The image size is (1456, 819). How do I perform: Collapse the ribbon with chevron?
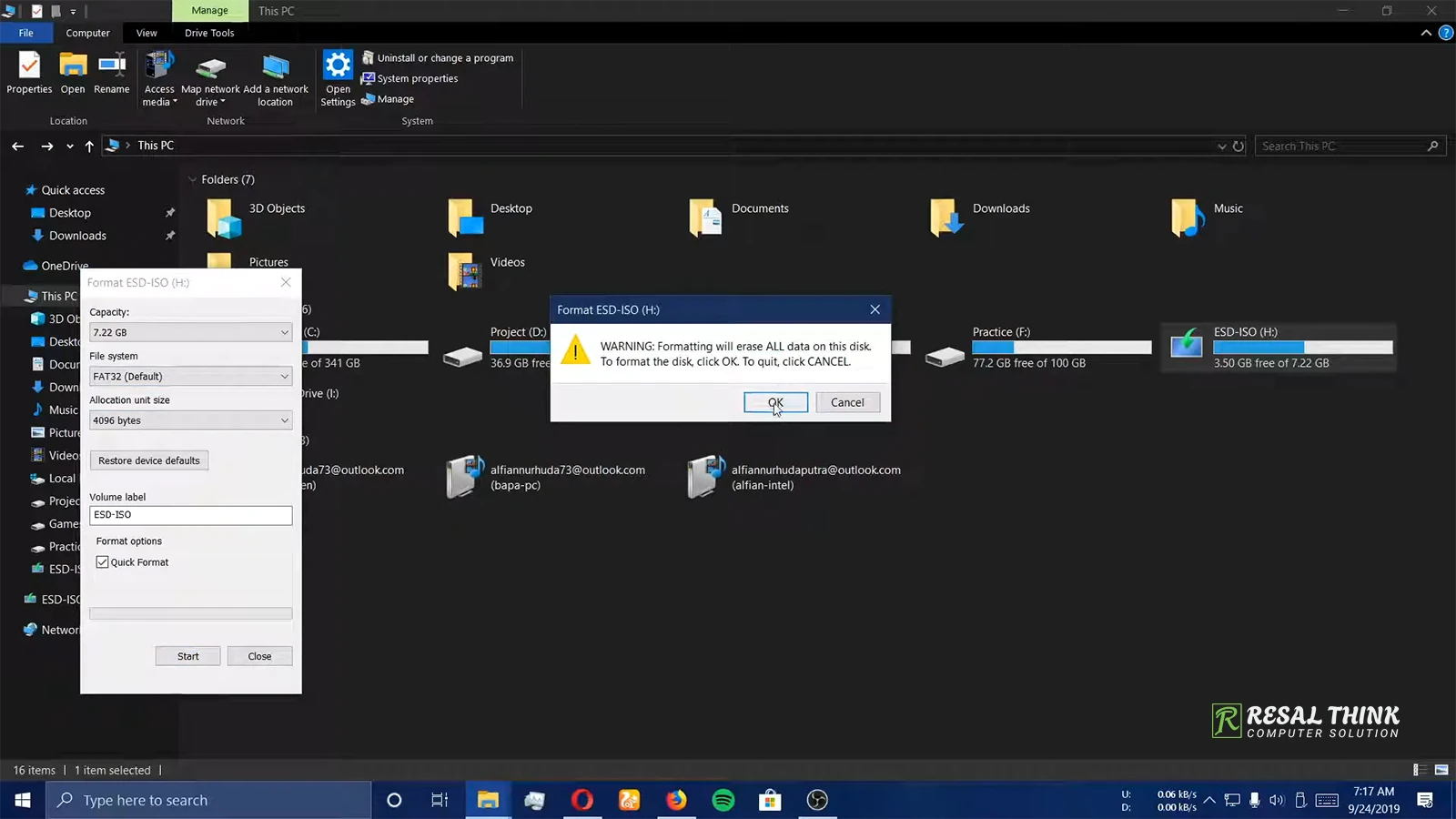point(1426,33)
